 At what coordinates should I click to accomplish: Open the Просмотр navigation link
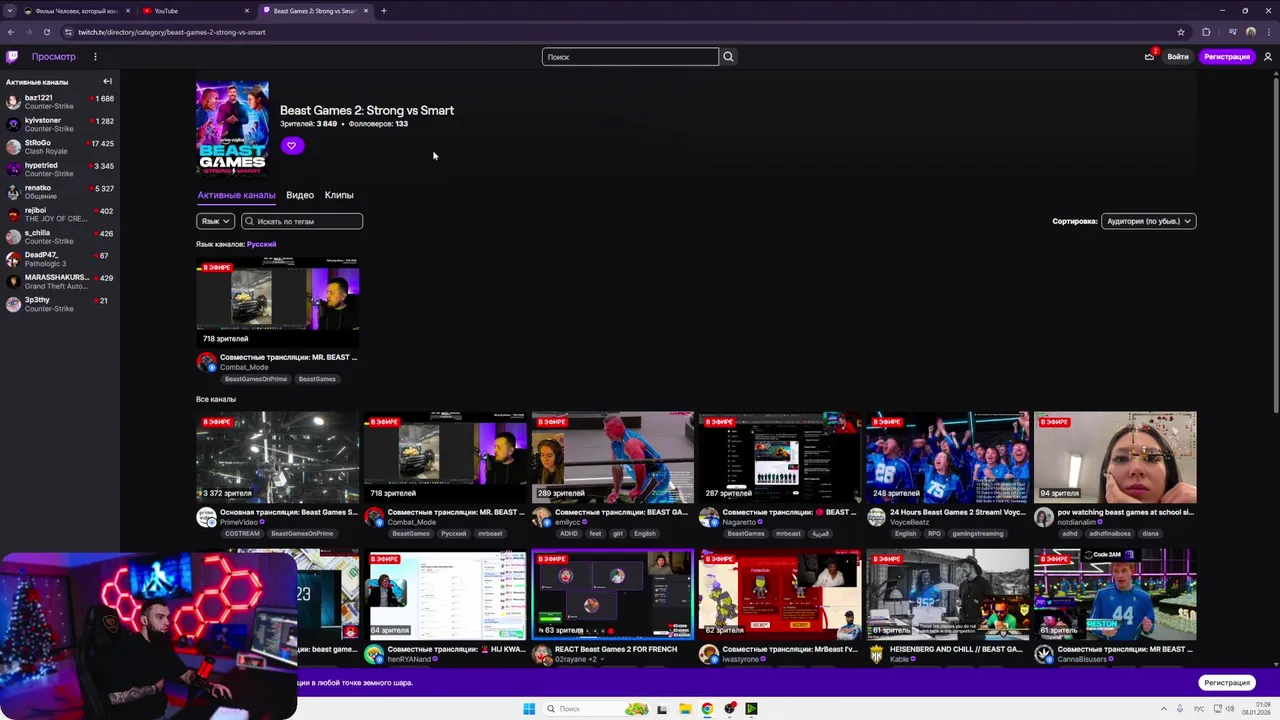[x=53, y=57]
